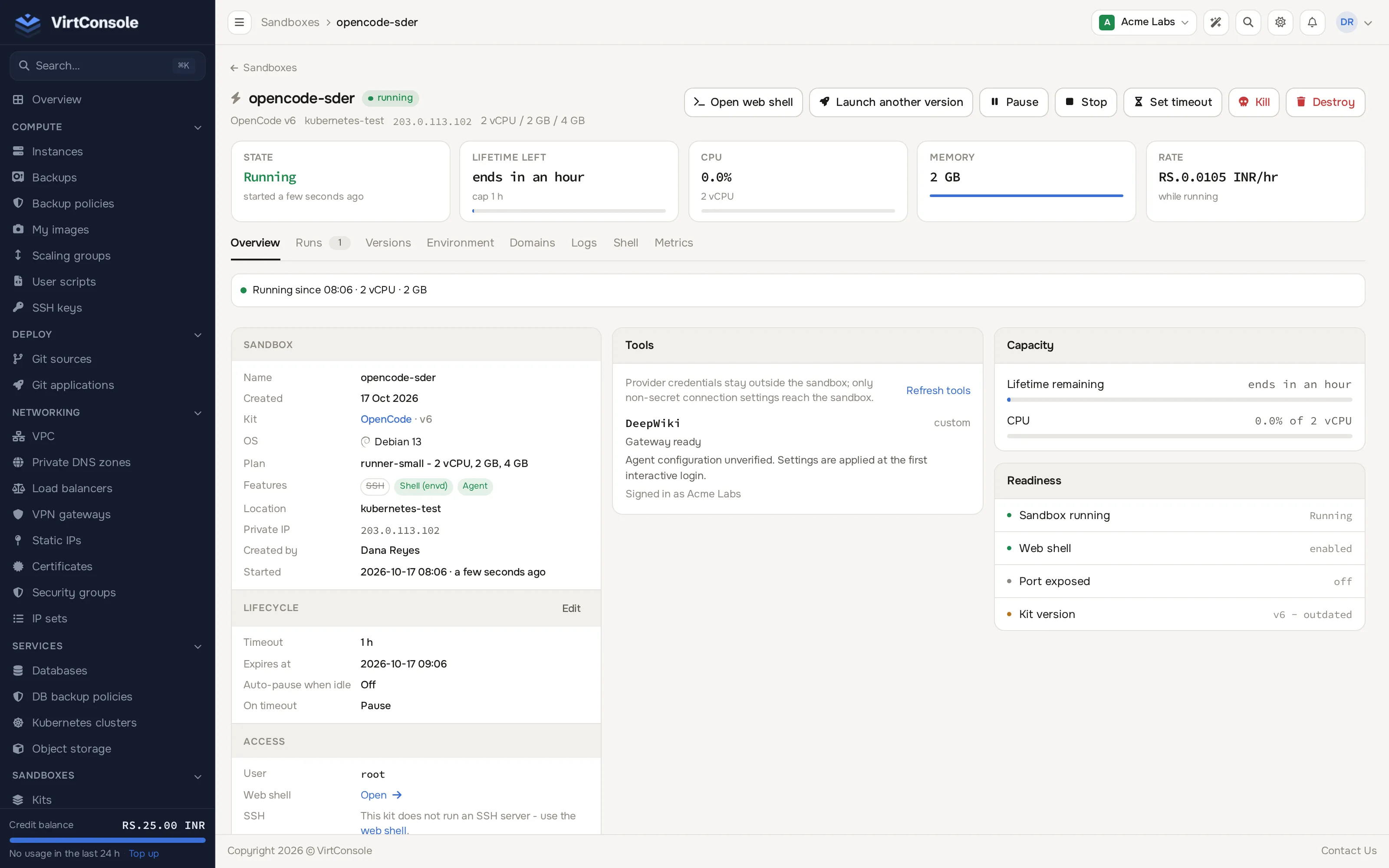Click the VirtConsole logo
The height and width of the screenshot is (868, 1389).
[x=76, y=23]
